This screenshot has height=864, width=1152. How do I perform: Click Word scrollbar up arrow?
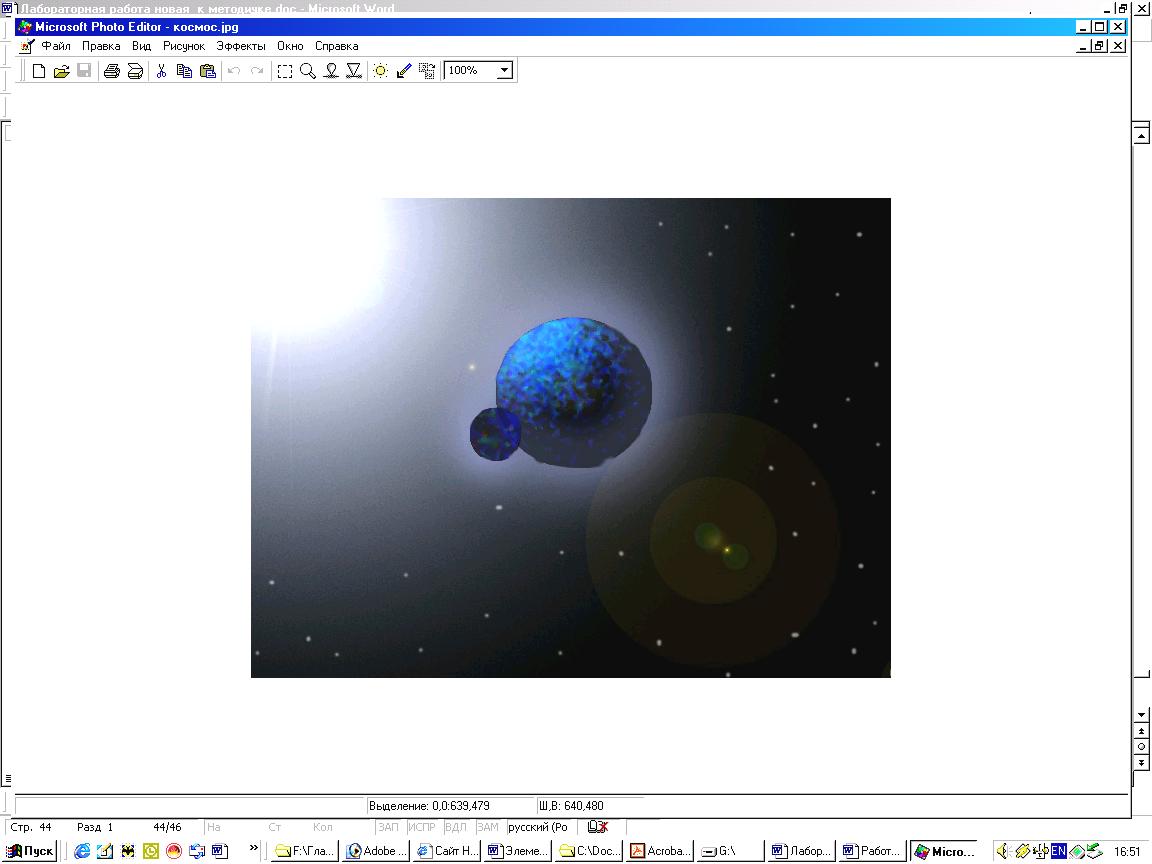[x=1141, y=136]
